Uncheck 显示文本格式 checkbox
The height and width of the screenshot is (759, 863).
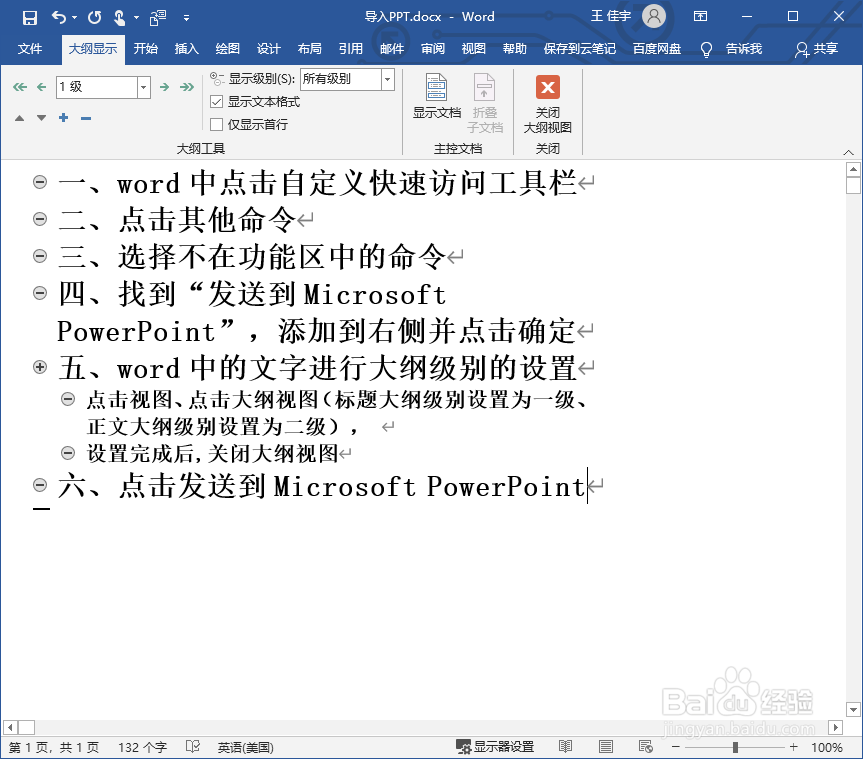click(217, 102)
